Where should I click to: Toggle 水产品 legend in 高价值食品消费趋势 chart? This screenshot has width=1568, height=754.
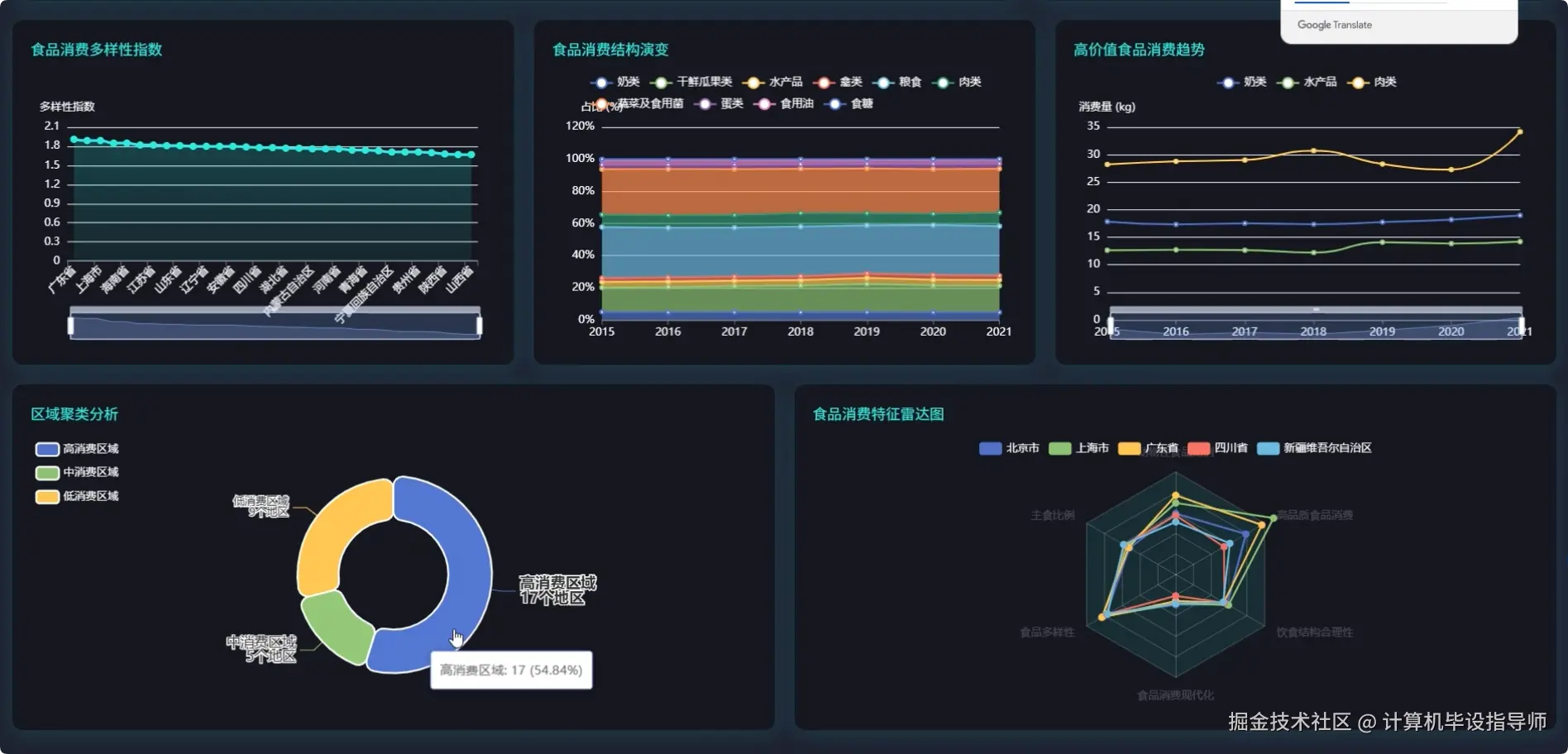(1307, 82)
